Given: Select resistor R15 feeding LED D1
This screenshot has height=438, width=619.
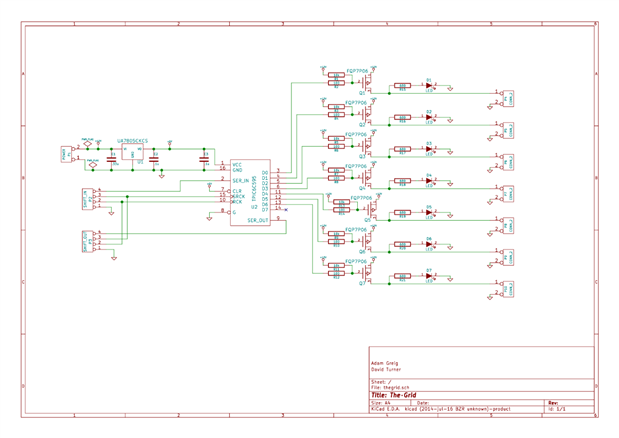Looking at the screenshot, I should 402,86.
